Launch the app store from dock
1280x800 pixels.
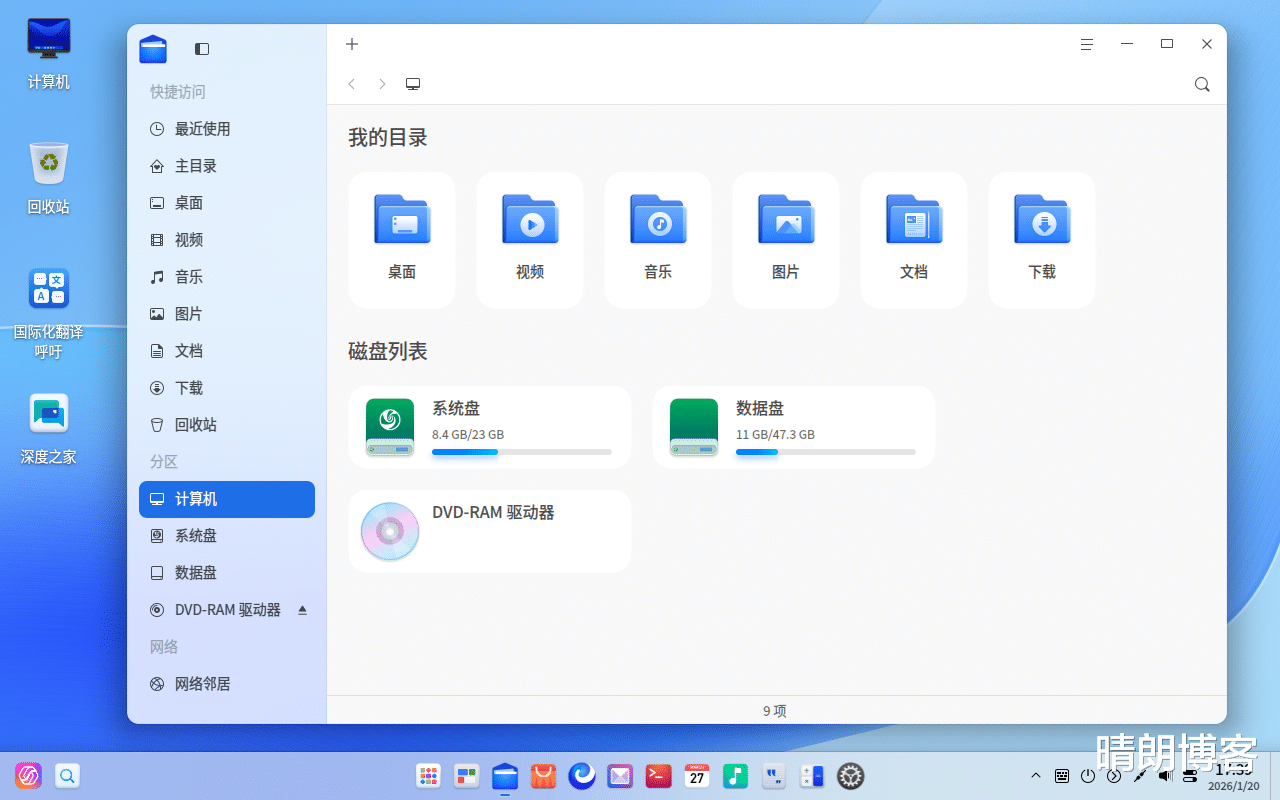point(543,775)
